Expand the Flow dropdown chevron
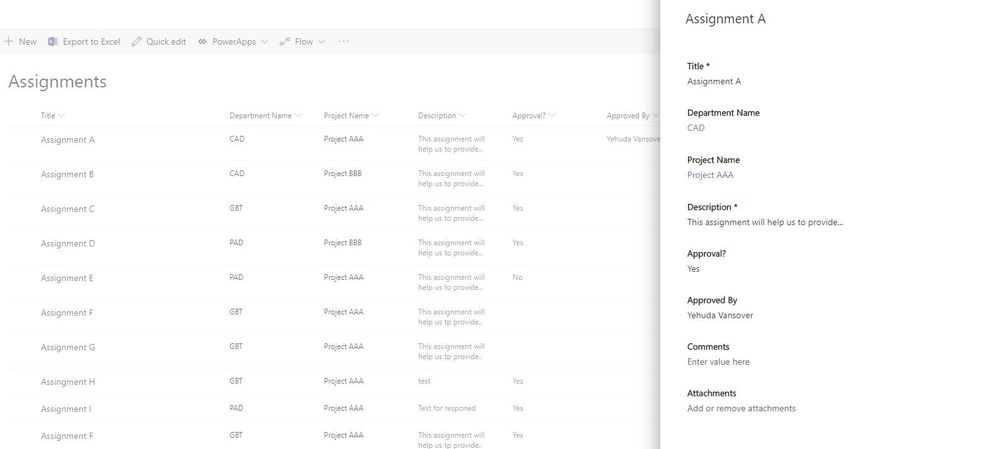This screenshot has width=998, height=449. pyautogui.click(x=321, y=42)
